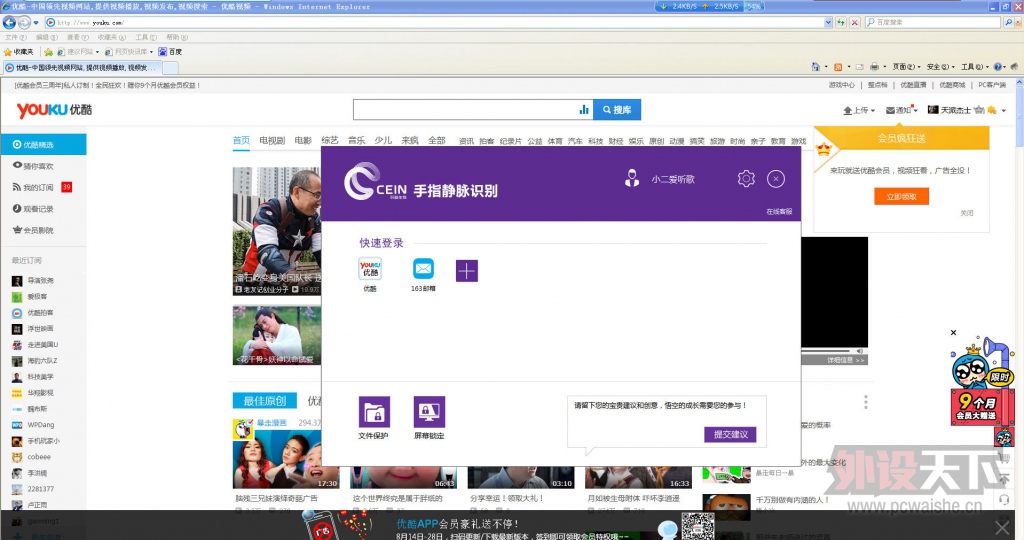Open the 百度 favorite link
The height and width of the screenshot is (540, 1024).
coord(170,52)
